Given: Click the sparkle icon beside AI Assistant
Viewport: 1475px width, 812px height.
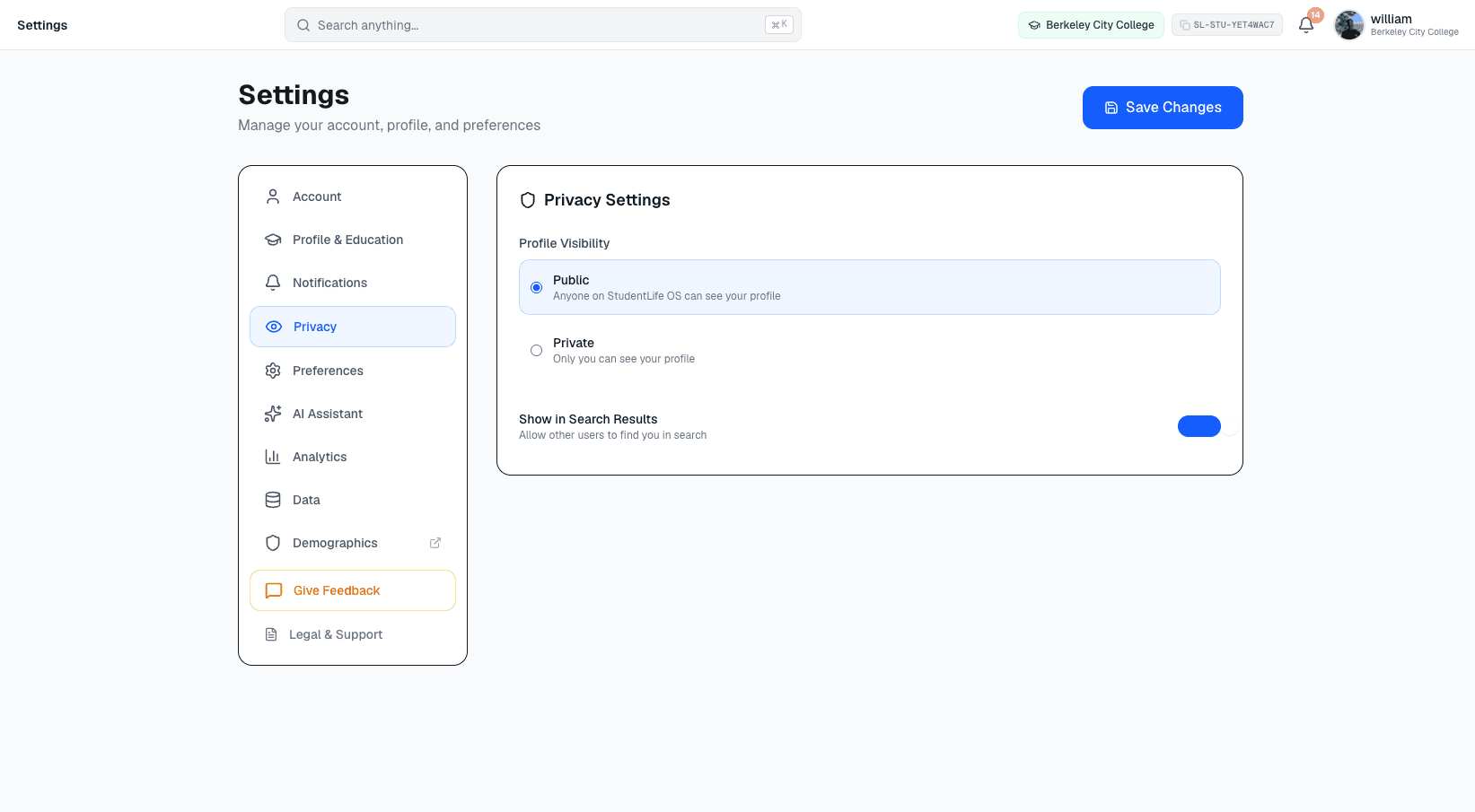Looking at the screenshot, I should (273, 414).
